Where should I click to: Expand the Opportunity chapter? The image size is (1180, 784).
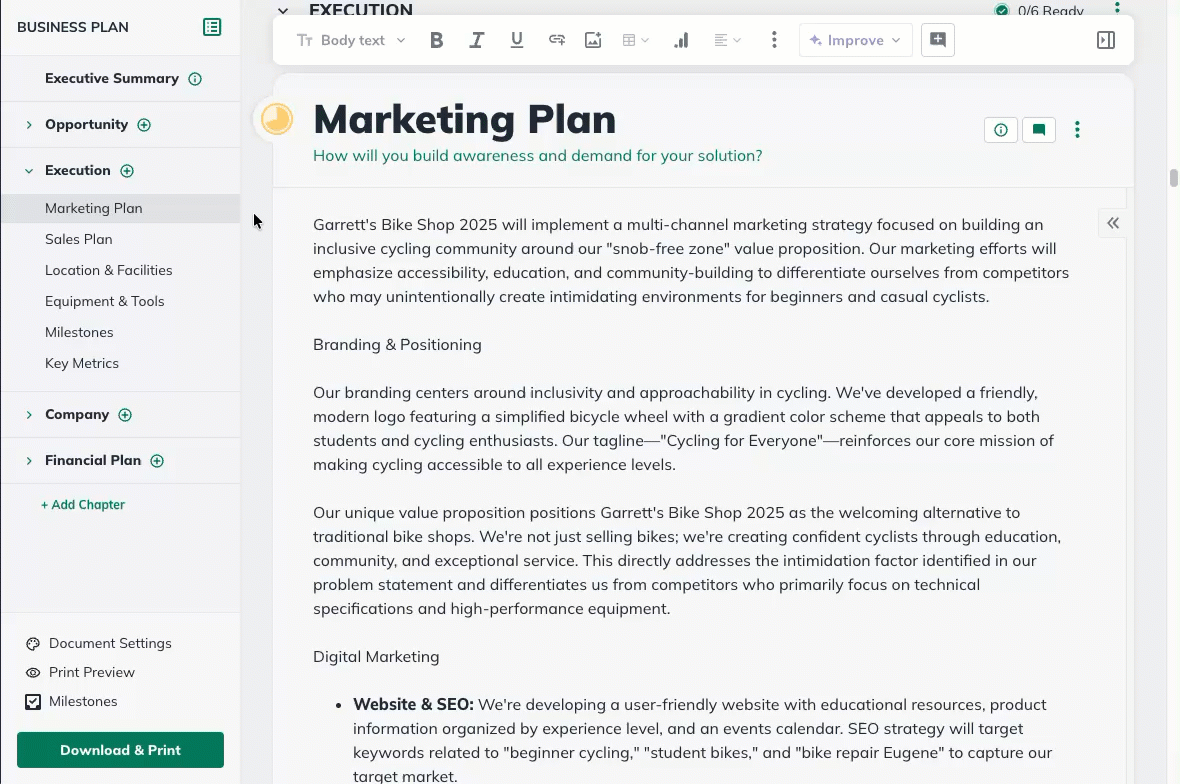[x=28, y=124]
